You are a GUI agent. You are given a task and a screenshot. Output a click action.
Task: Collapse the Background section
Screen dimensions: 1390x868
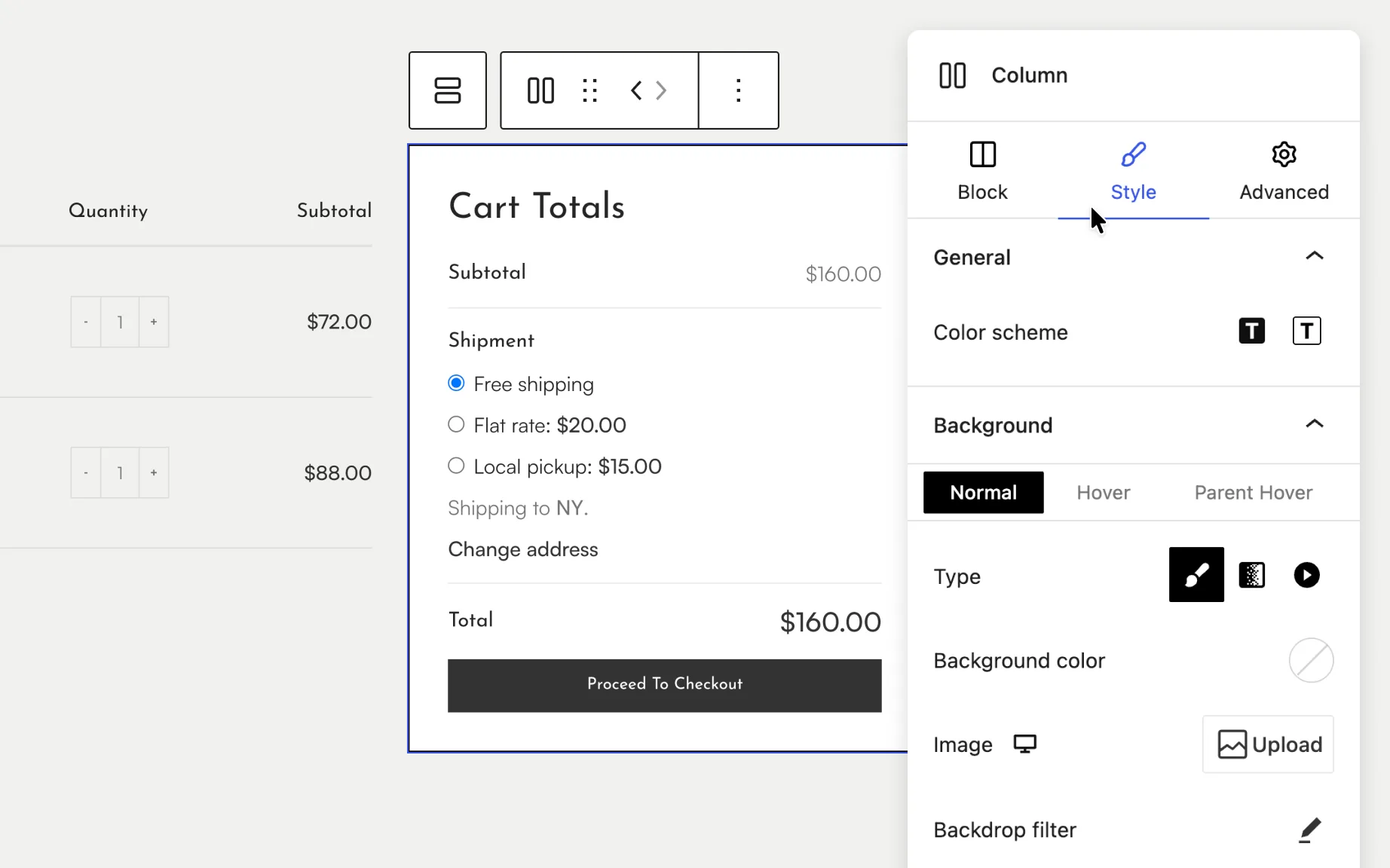coord(1315,424)
